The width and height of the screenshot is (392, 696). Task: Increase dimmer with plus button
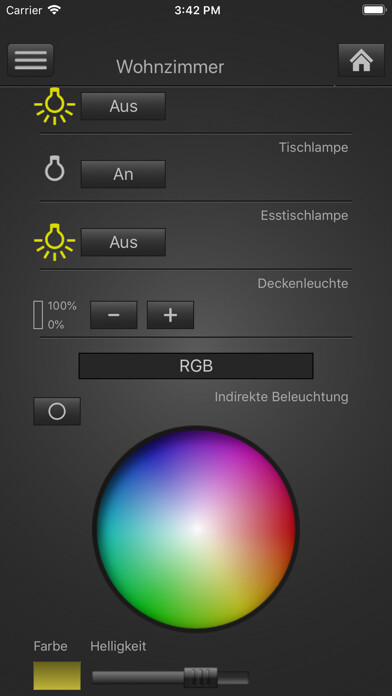click(170, 315)
